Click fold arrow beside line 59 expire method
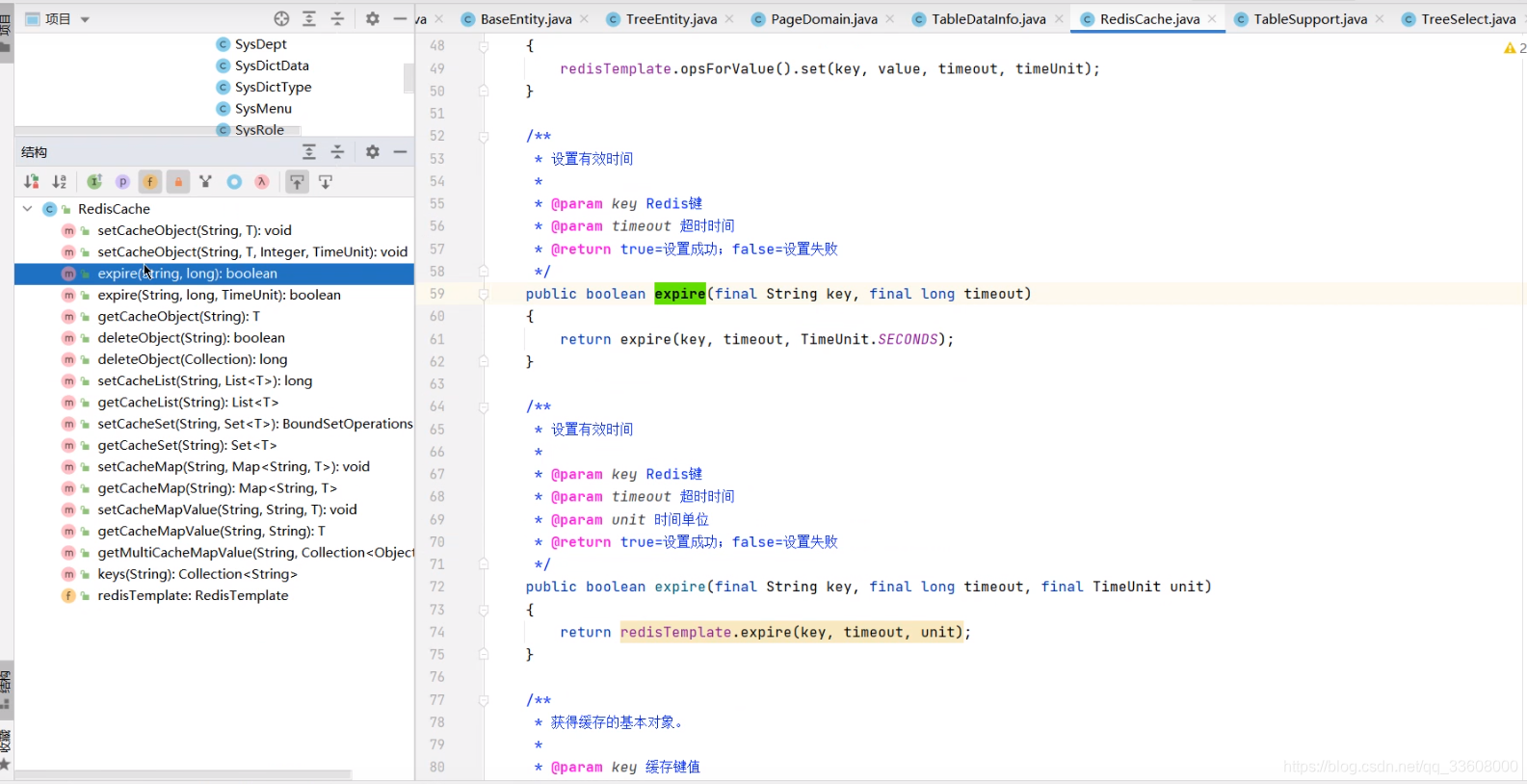 (x=484, y=294)
